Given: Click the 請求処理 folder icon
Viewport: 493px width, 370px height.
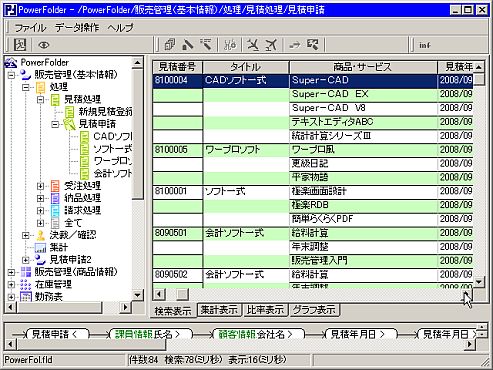Looking at the screenshot, I should [55, 211].
